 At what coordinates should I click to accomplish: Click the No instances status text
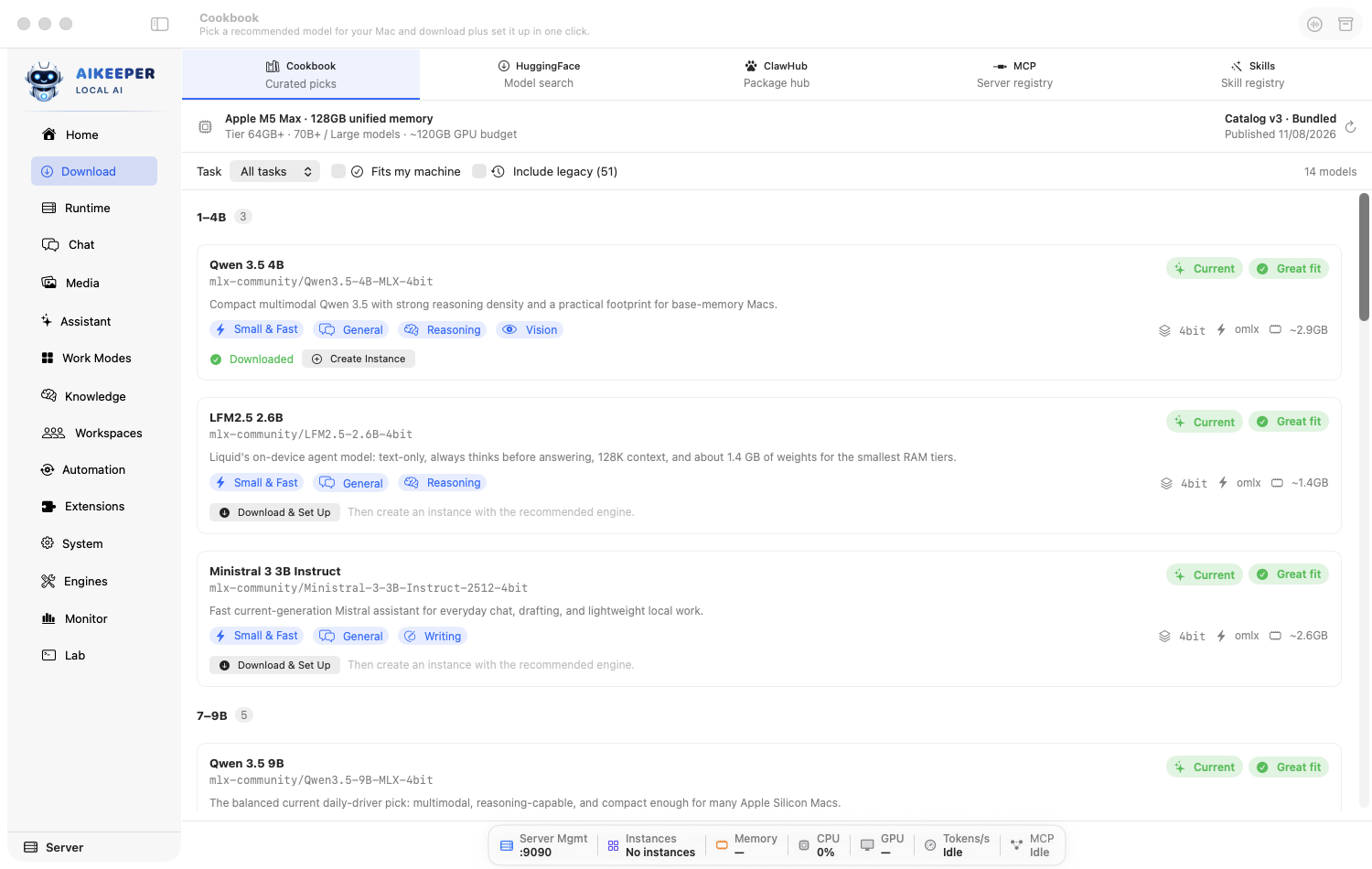[660, 853]
